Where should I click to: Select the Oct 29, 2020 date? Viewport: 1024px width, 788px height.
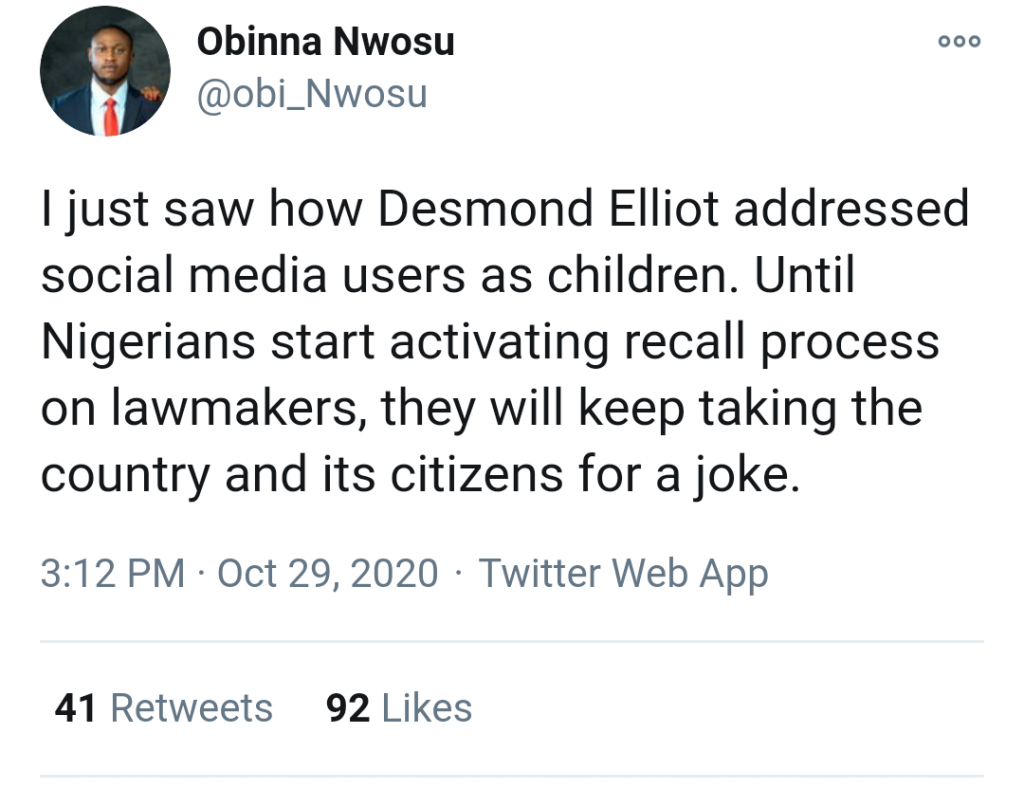(327, 574)
